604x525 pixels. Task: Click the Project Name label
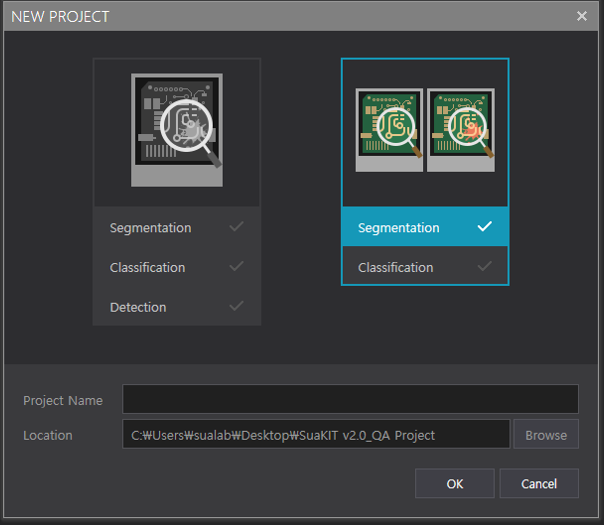63,401
